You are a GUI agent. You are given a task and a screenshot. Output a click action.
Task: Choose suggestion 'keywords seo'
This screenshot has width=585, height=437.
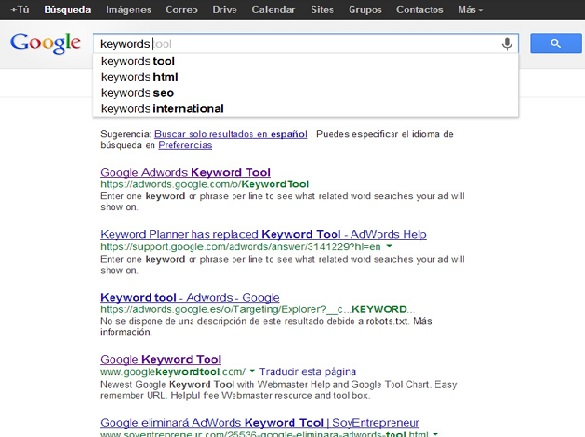click(x=305, y=93)
